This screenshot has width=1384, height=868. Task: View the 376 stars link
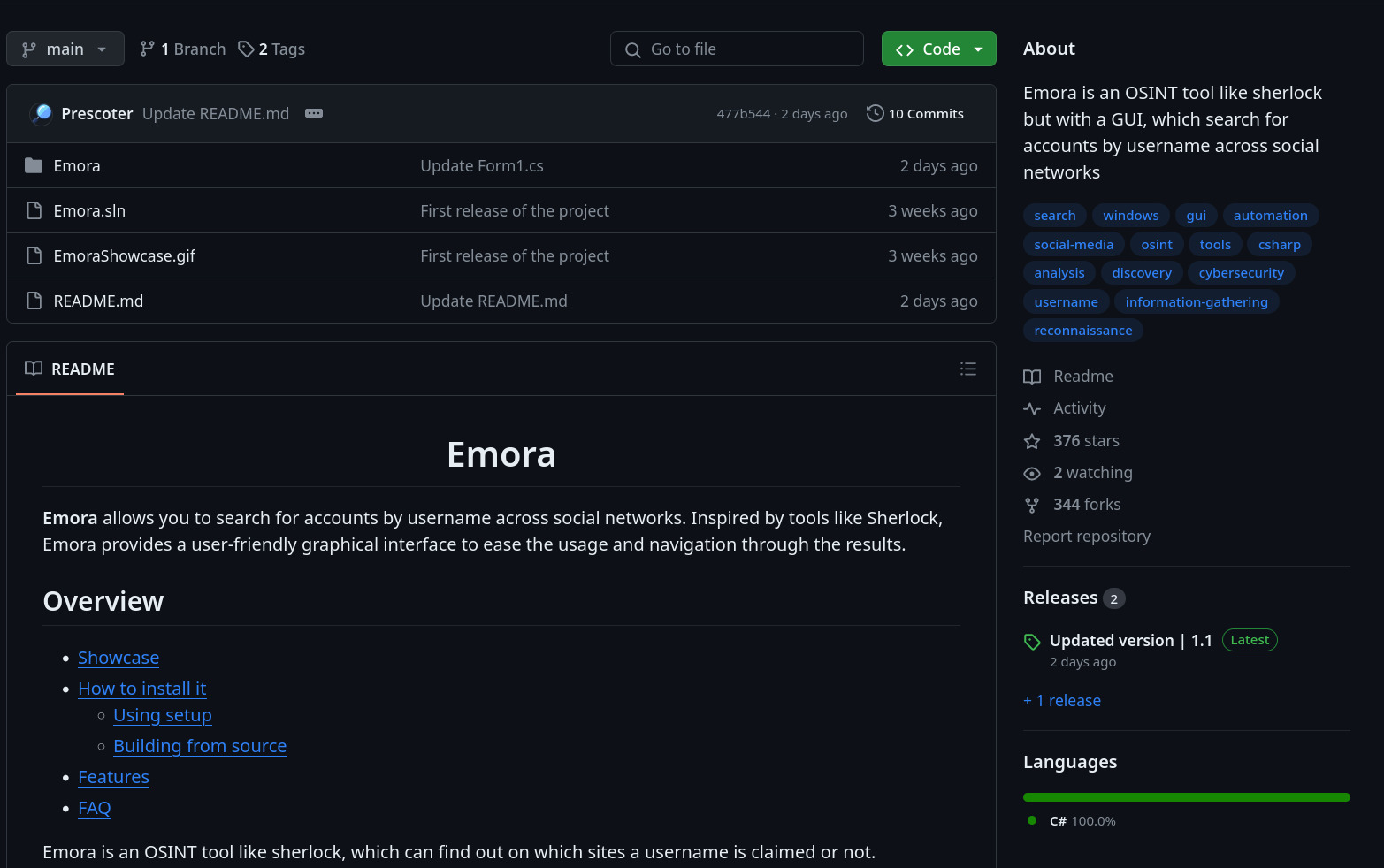(1072, 441)
